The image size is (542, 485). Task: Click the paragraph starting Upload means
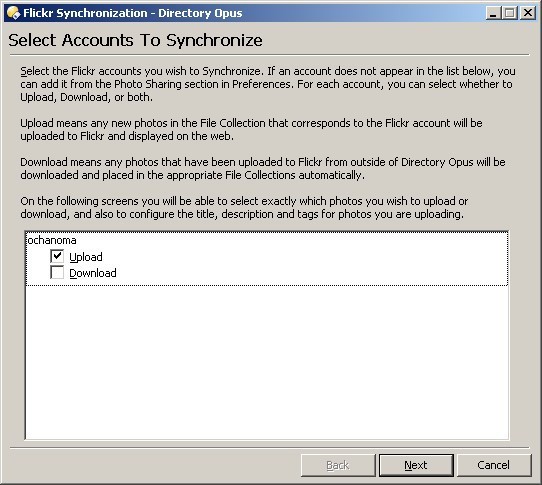251,130
